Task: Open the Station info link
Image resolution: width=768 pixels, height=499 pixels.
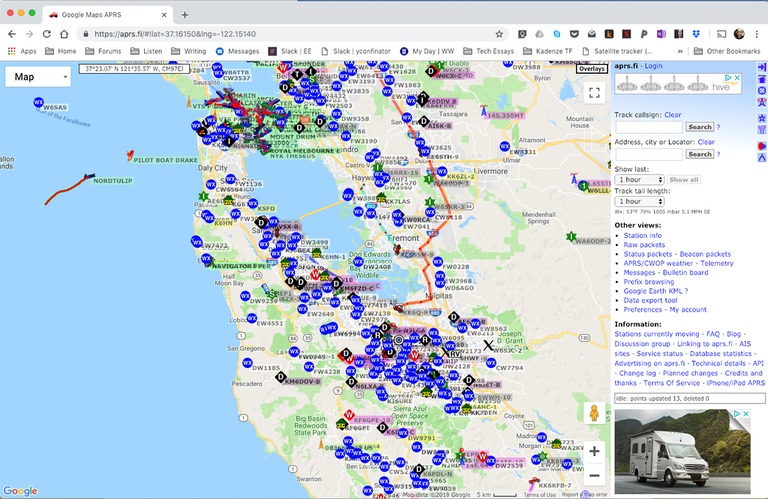Action: click(643, 236)
